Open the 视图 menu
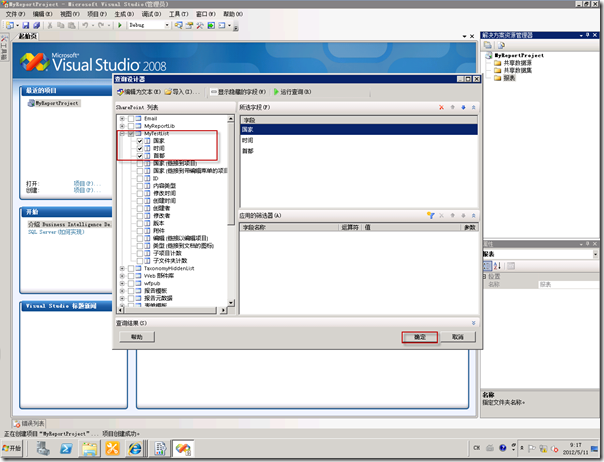This screenshot has height=462, width=604. [70, 14]
